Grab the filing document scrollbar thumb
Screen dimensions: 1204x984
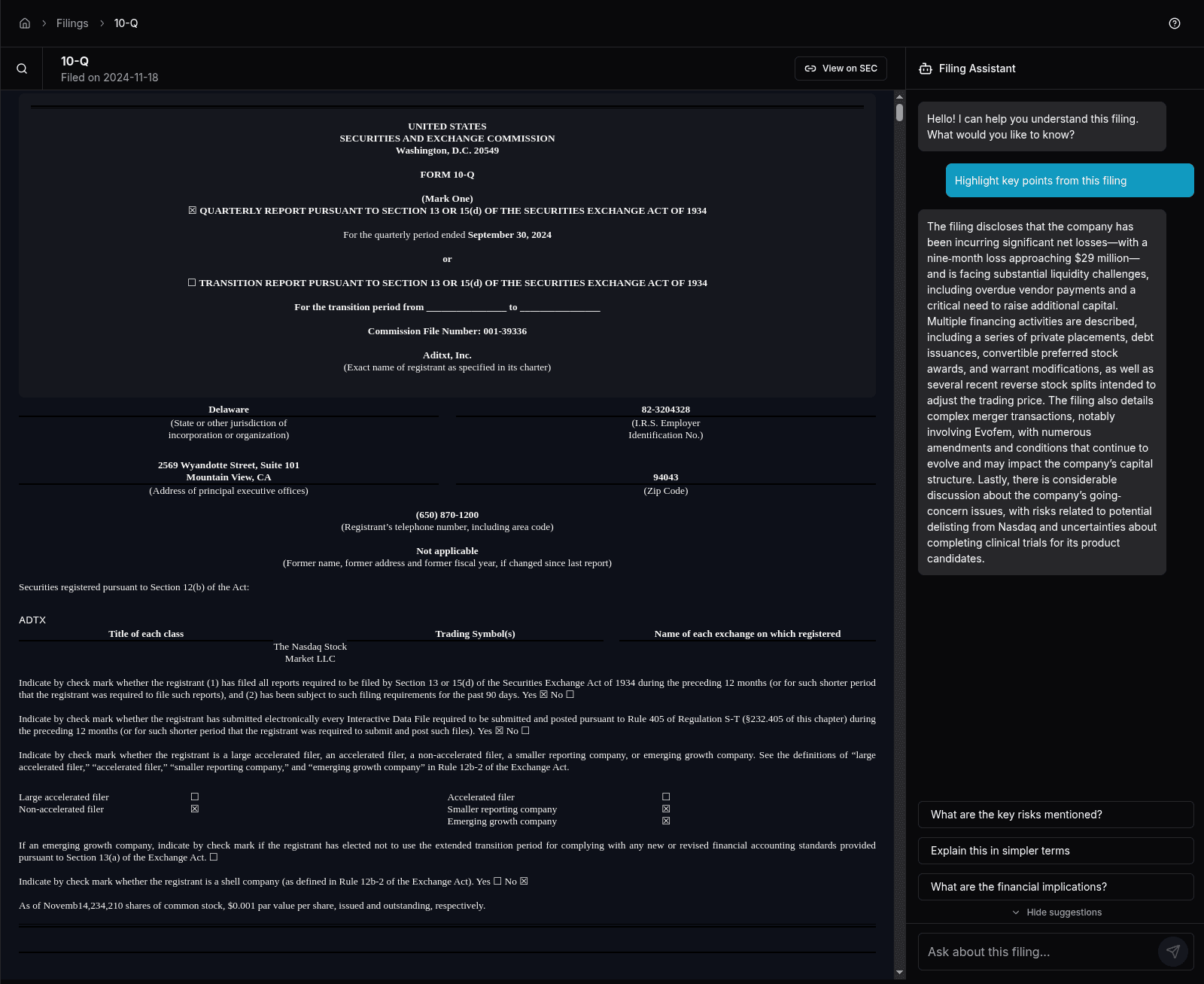pyautogui.click(x=899, y=112)
